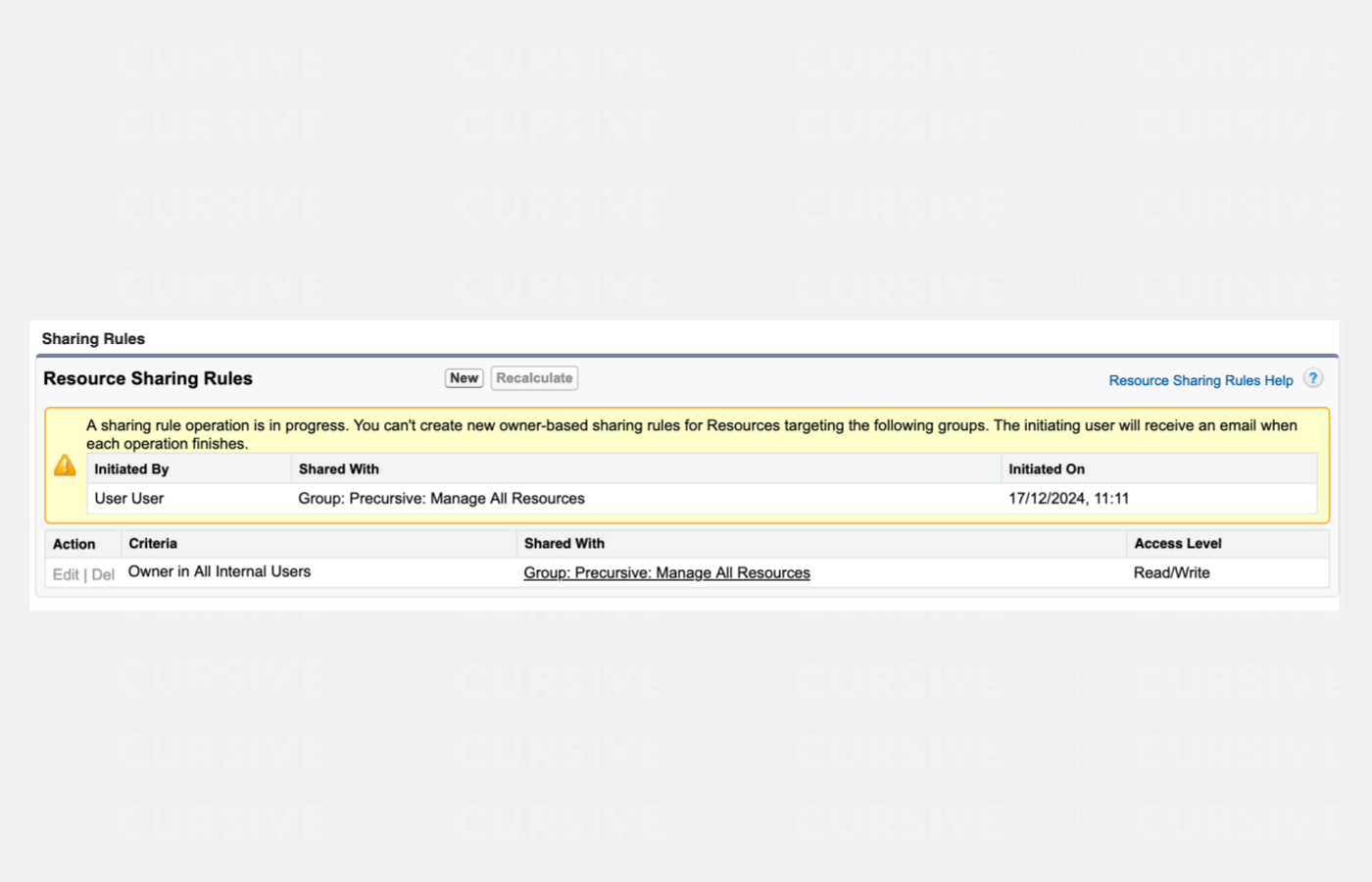
Task: Click Del for All Internal Users rule
Action: pyautogui.click(x=103, y=574)
